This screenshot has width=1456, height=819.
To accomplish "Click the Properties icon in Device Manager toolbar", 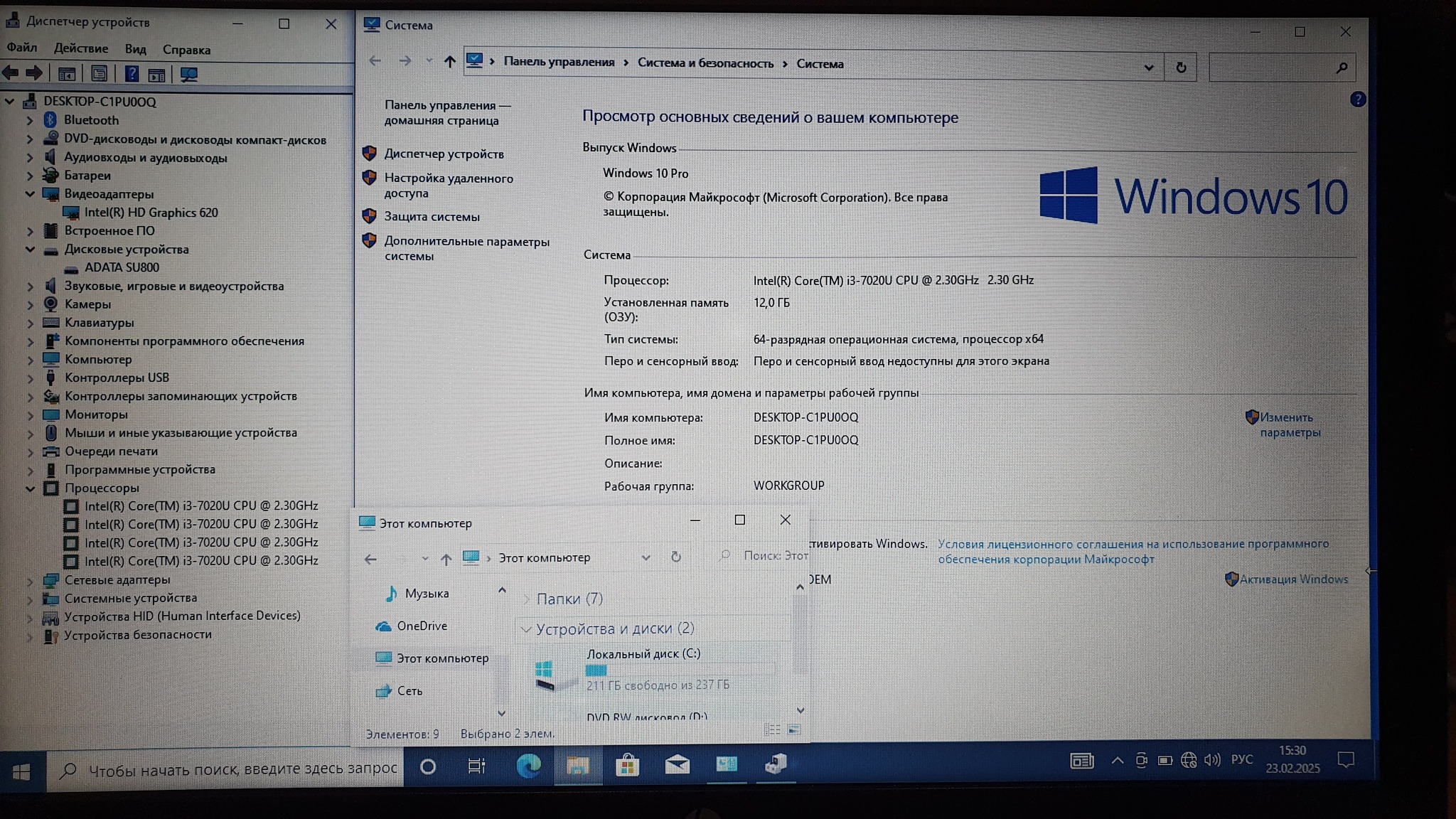I will (x=100, y=73).
